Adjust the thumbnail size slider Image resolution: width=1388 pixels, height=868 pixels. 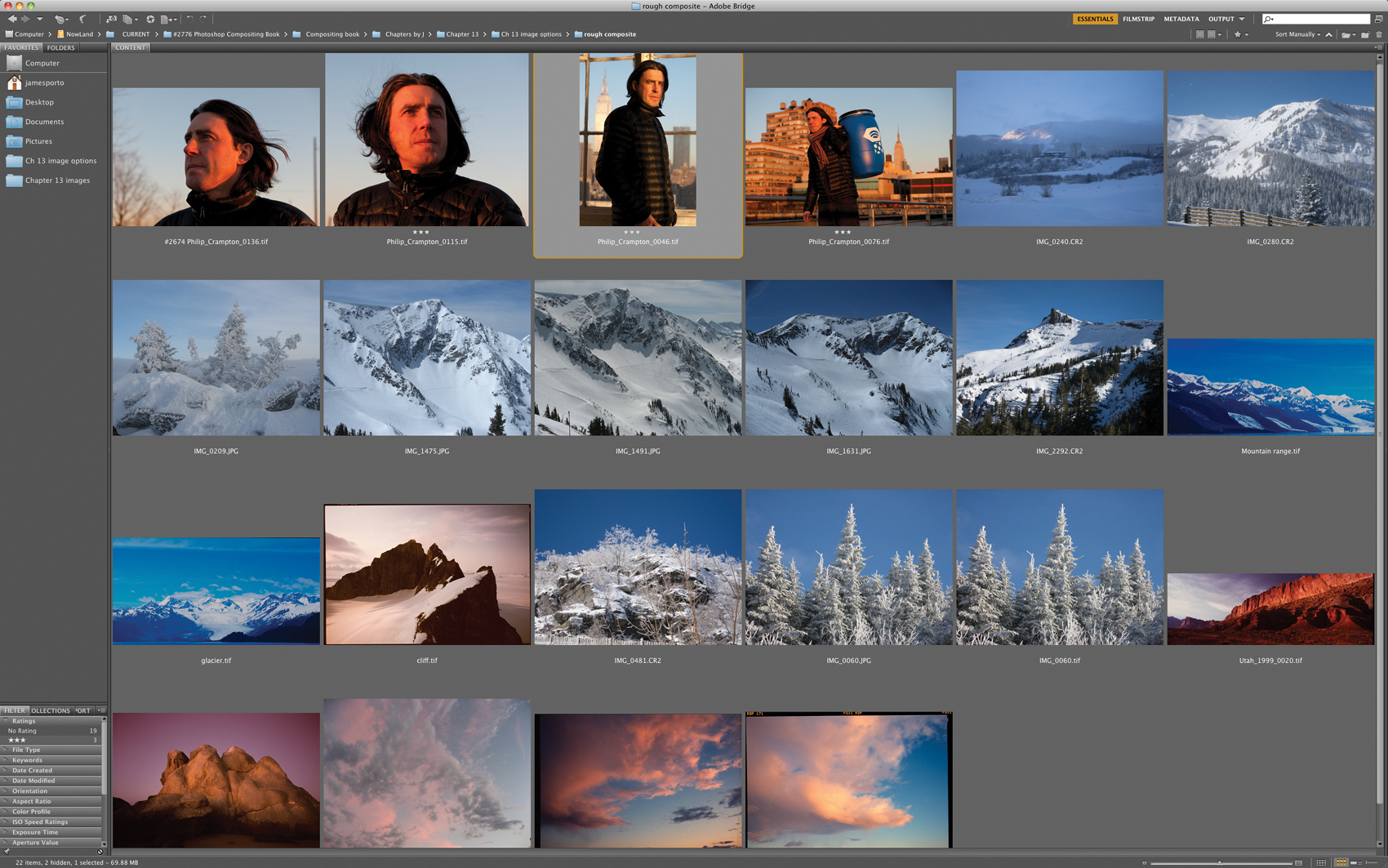click(1220, 862)
